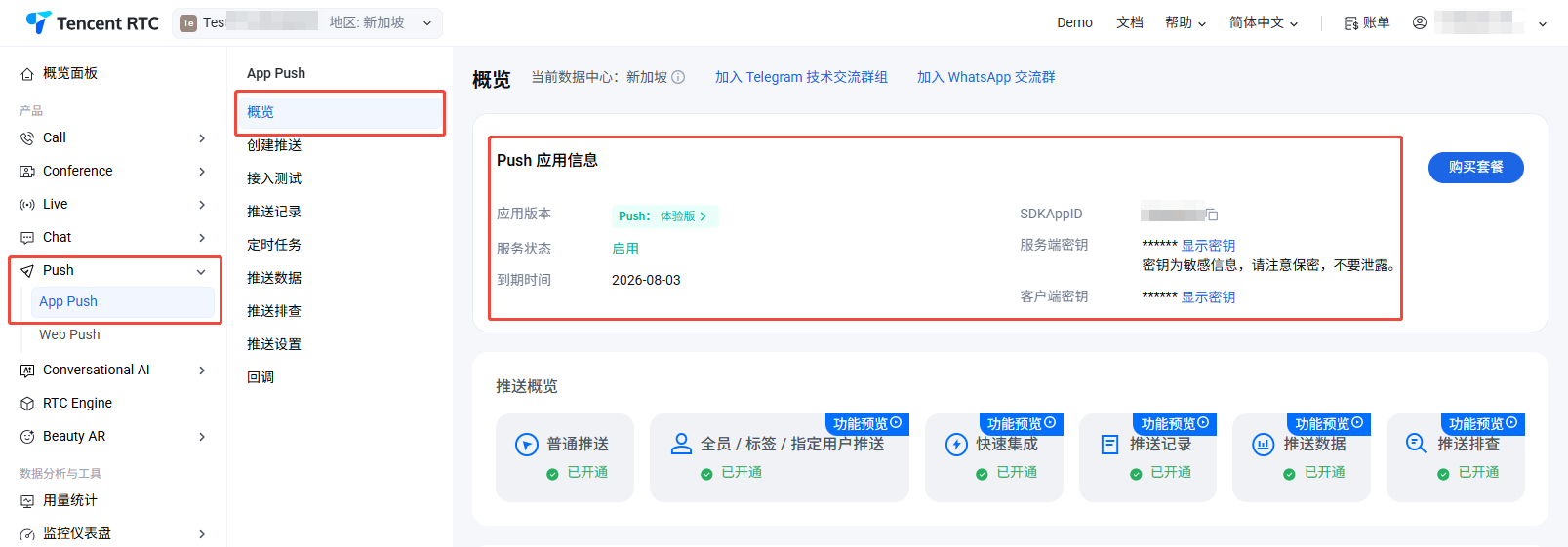The image size is (1568, 547).
Task: Click the Live broadcast icon
Action: coord(27,205)
